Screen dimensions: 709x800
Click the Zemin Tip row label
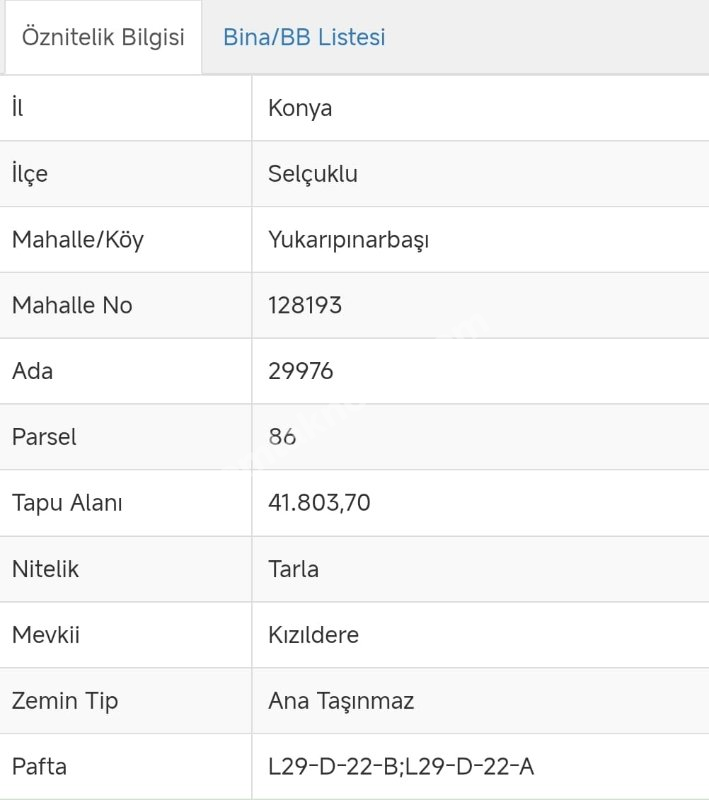[x=64, y=701]
